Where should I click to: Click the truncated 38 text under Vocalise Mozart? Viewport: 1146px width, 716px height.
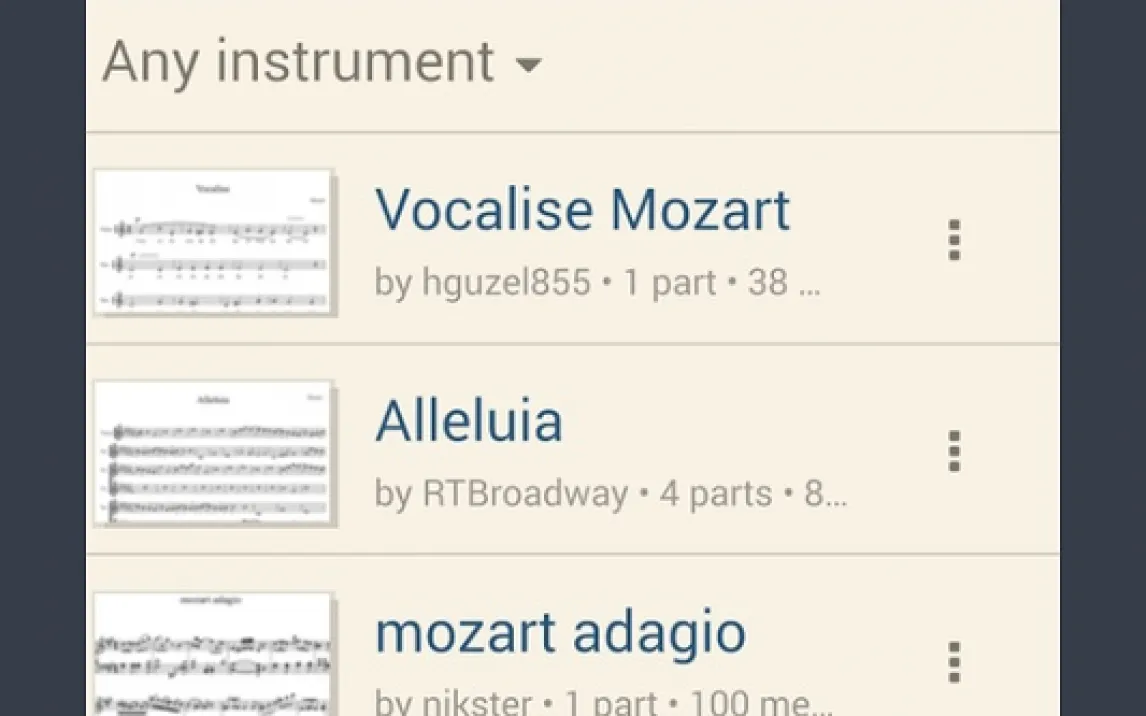(x=783, y=283)
